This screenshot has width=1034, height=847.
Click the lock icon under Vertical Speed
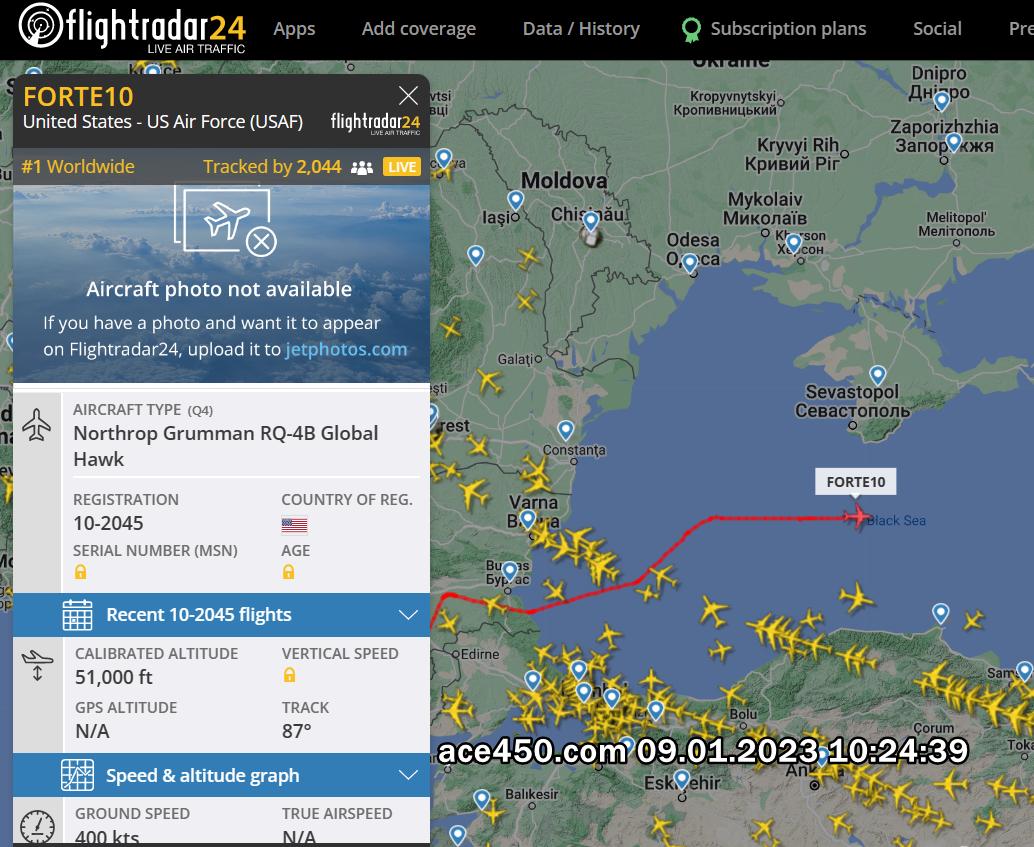289,675
